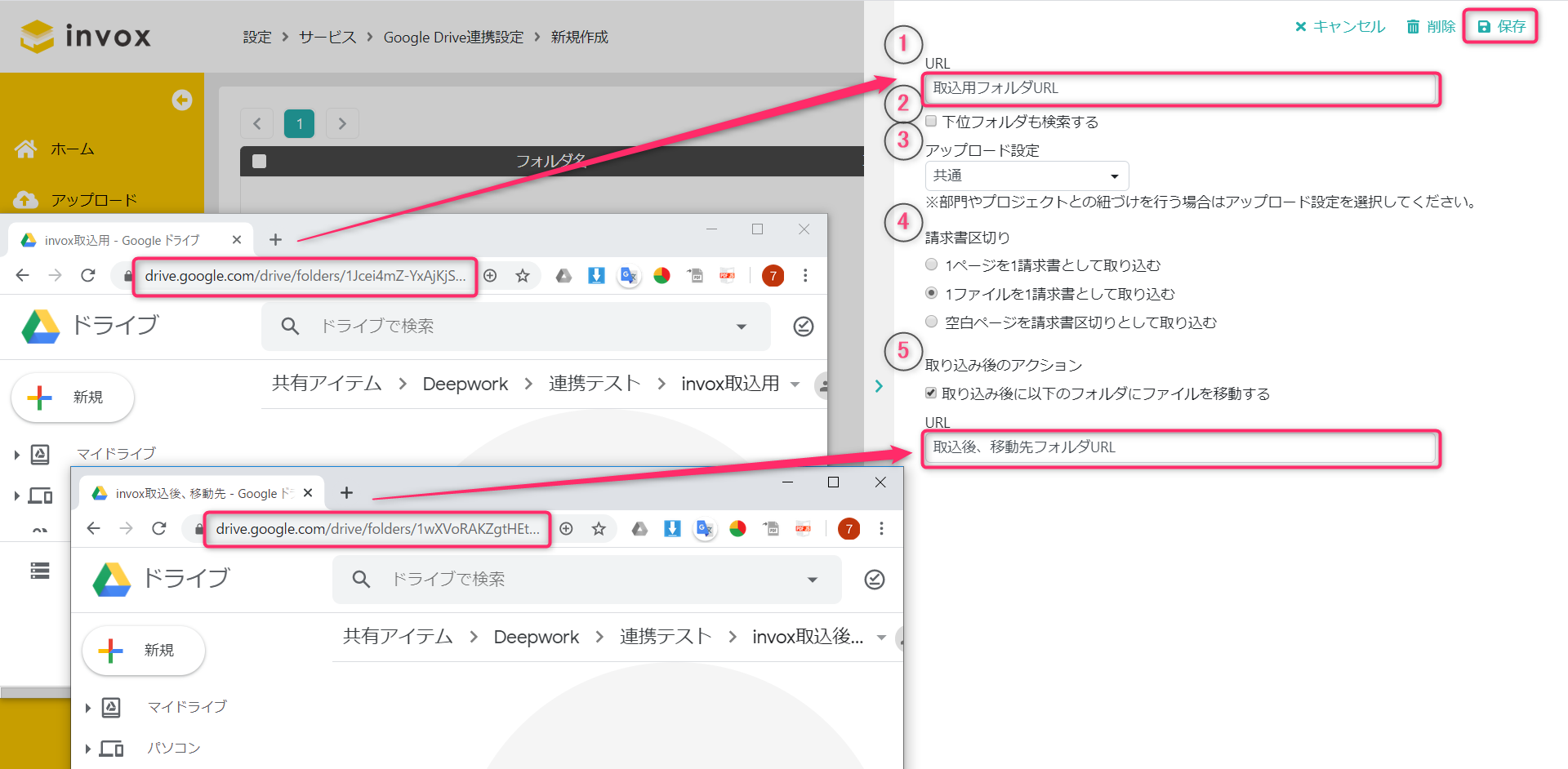This screenshot has width=1568, height=769.
Task: Open the アップロード設定 dropdown showing 共通
Action: 1027,176
